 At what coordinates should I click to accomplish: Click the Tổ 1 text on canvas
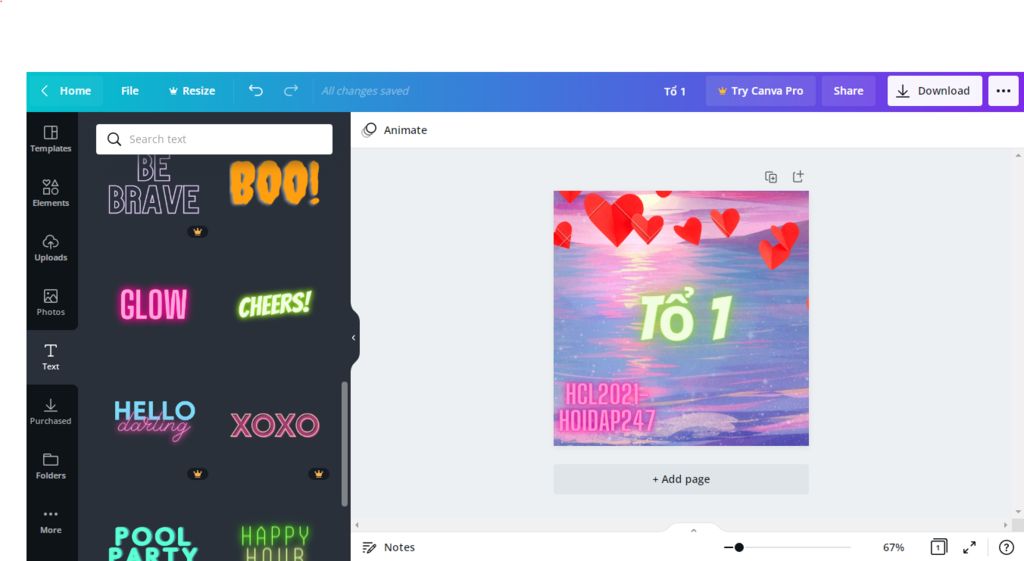[686, 317]
